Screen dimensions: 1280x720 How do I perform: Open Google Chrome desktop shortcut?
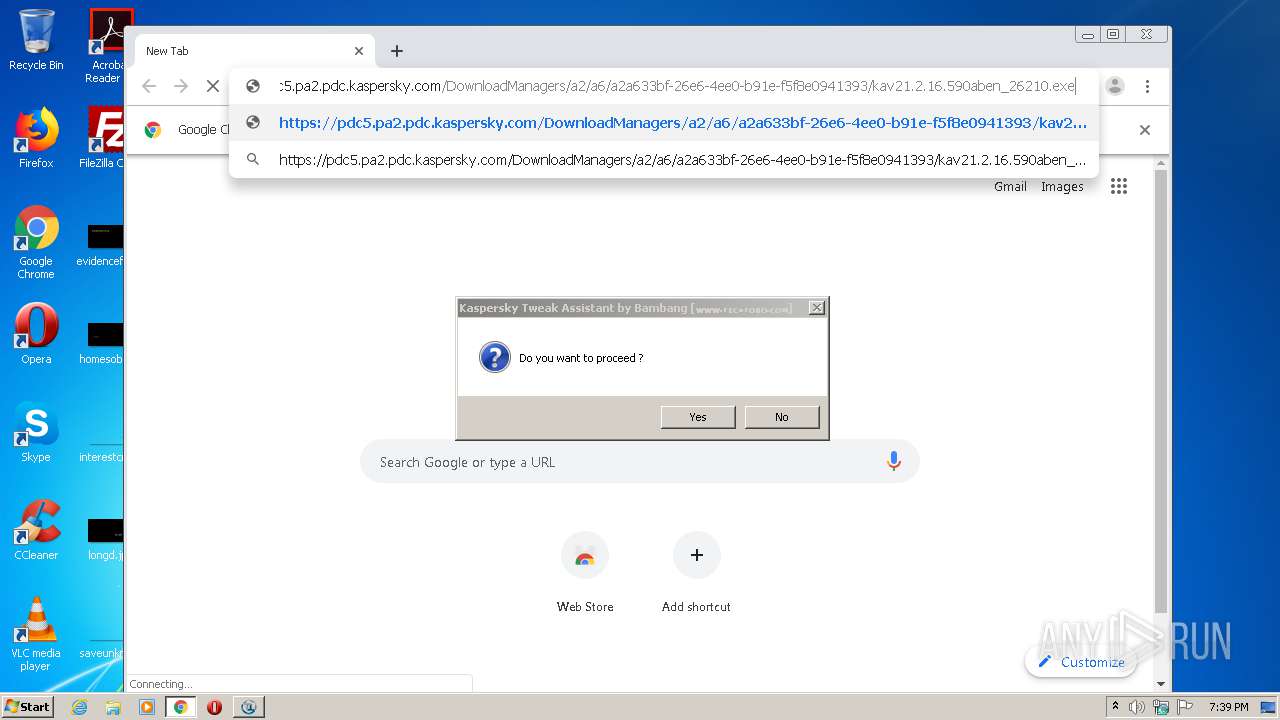[x=36, y=242]
